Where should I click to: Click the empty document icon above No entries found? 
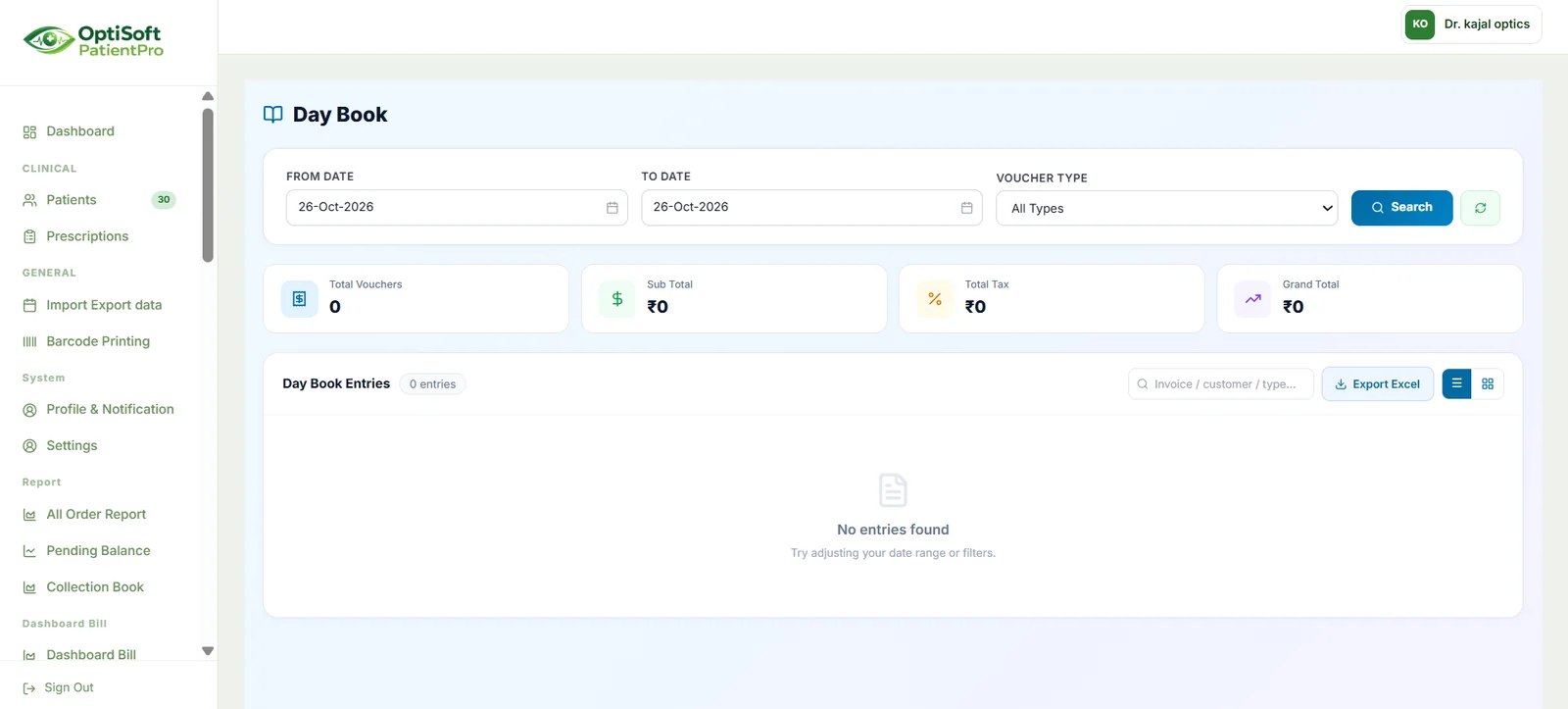pyautogui.click(x=893, y=489)
